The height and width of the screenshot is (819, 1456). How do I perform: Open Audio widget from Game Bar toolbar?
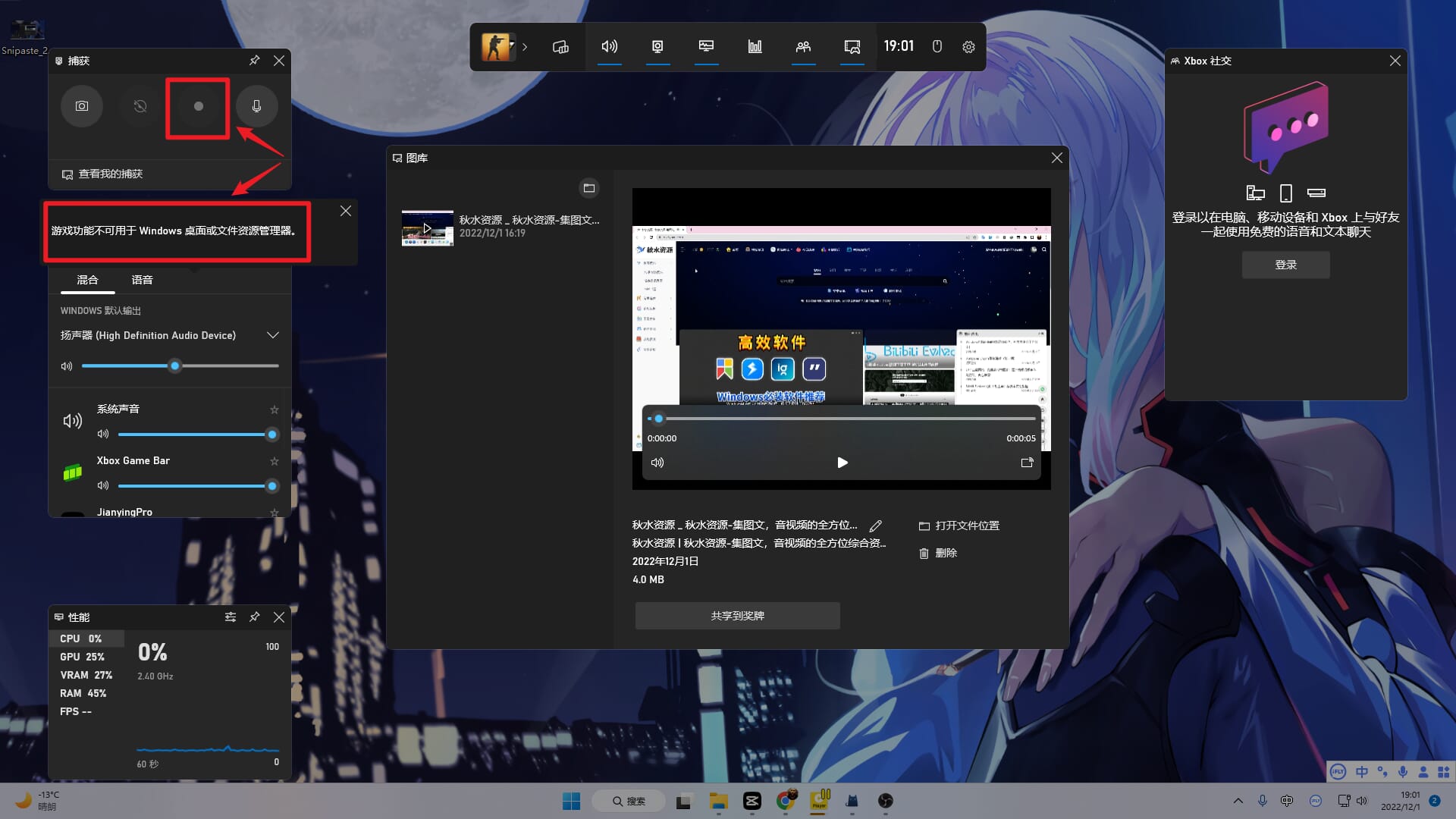pos(609,47)
